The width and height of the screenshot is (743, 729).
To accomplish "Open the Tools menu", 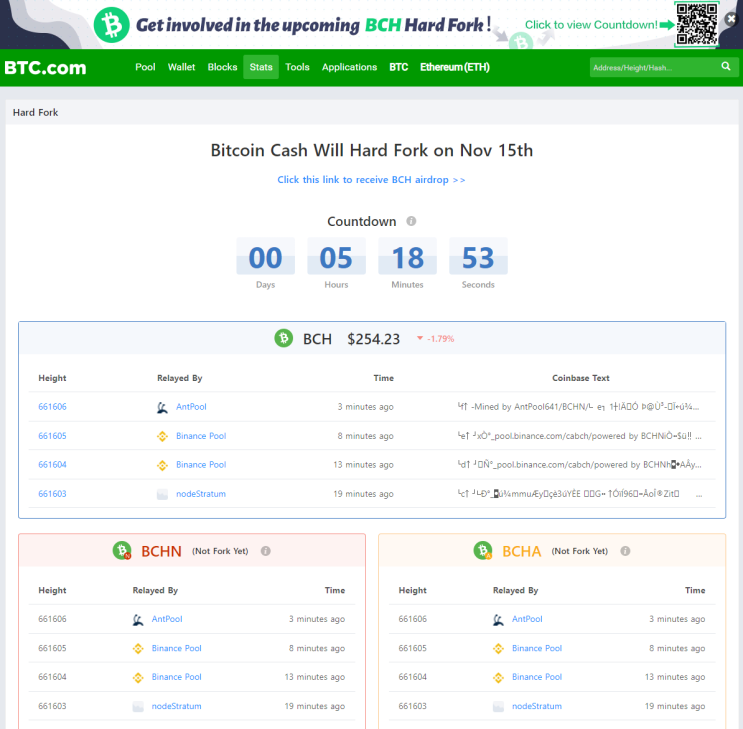I will point(297,67).
